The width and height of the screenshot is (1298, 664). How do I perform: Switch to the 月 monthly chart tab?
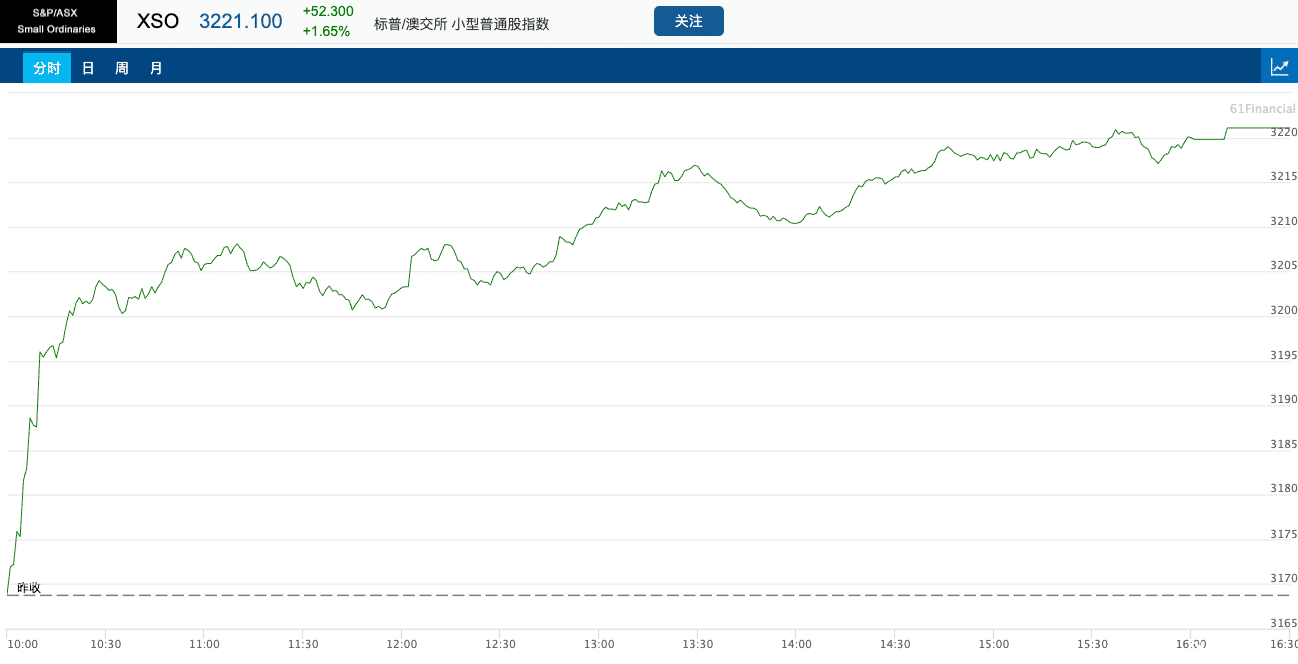156,68
